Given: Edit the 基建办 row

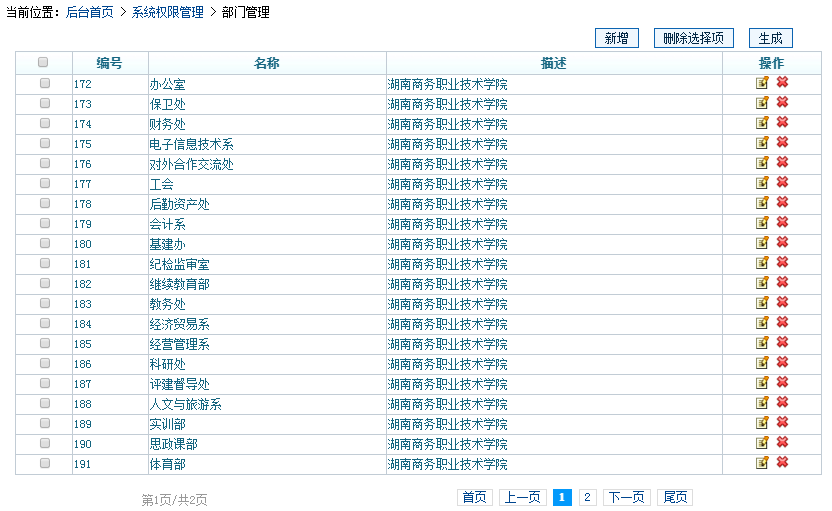Looking at the screenshot, I should coord(762,243).
